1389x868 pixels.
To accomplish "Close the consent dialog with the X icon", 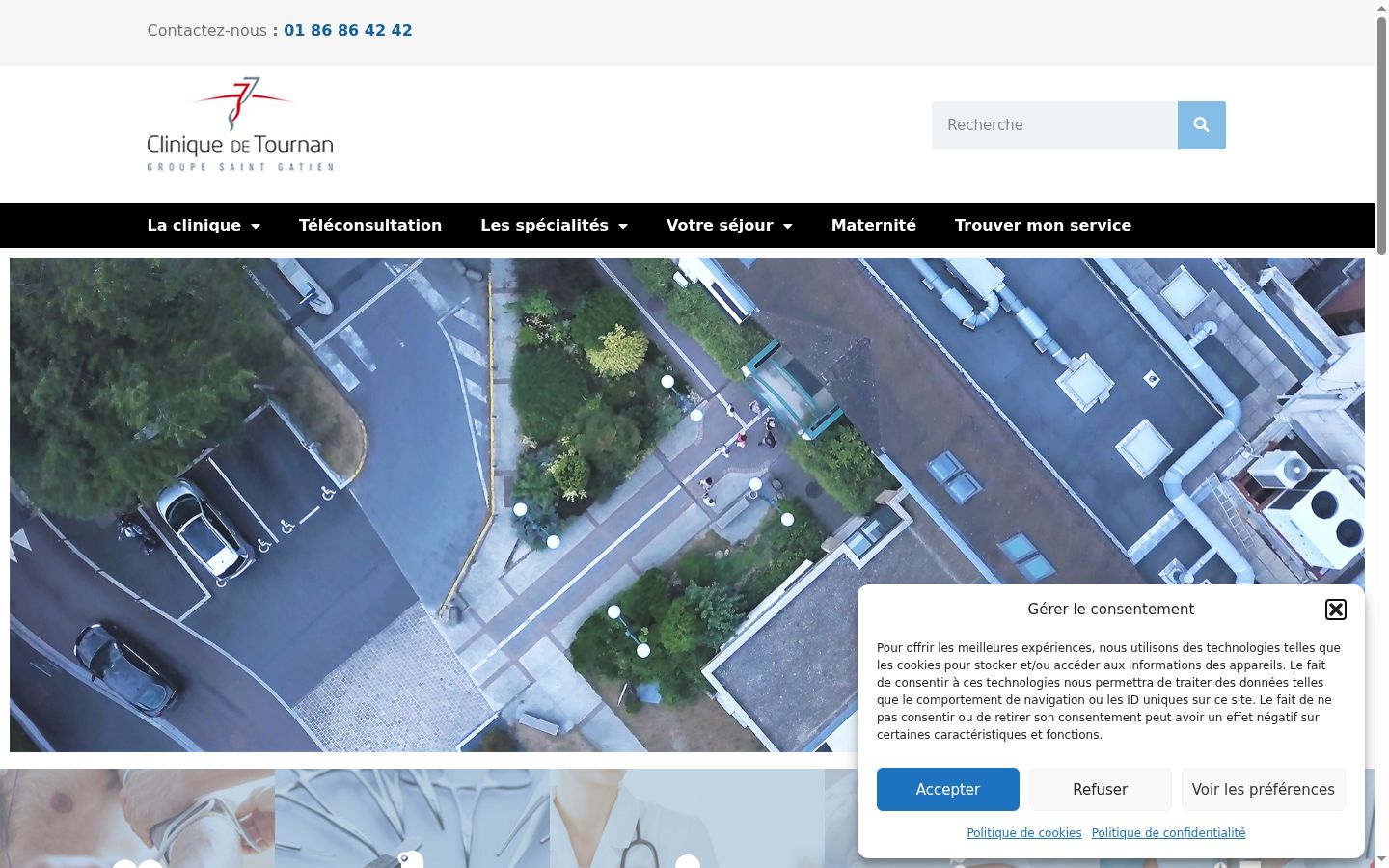I will click(1335, 610).
